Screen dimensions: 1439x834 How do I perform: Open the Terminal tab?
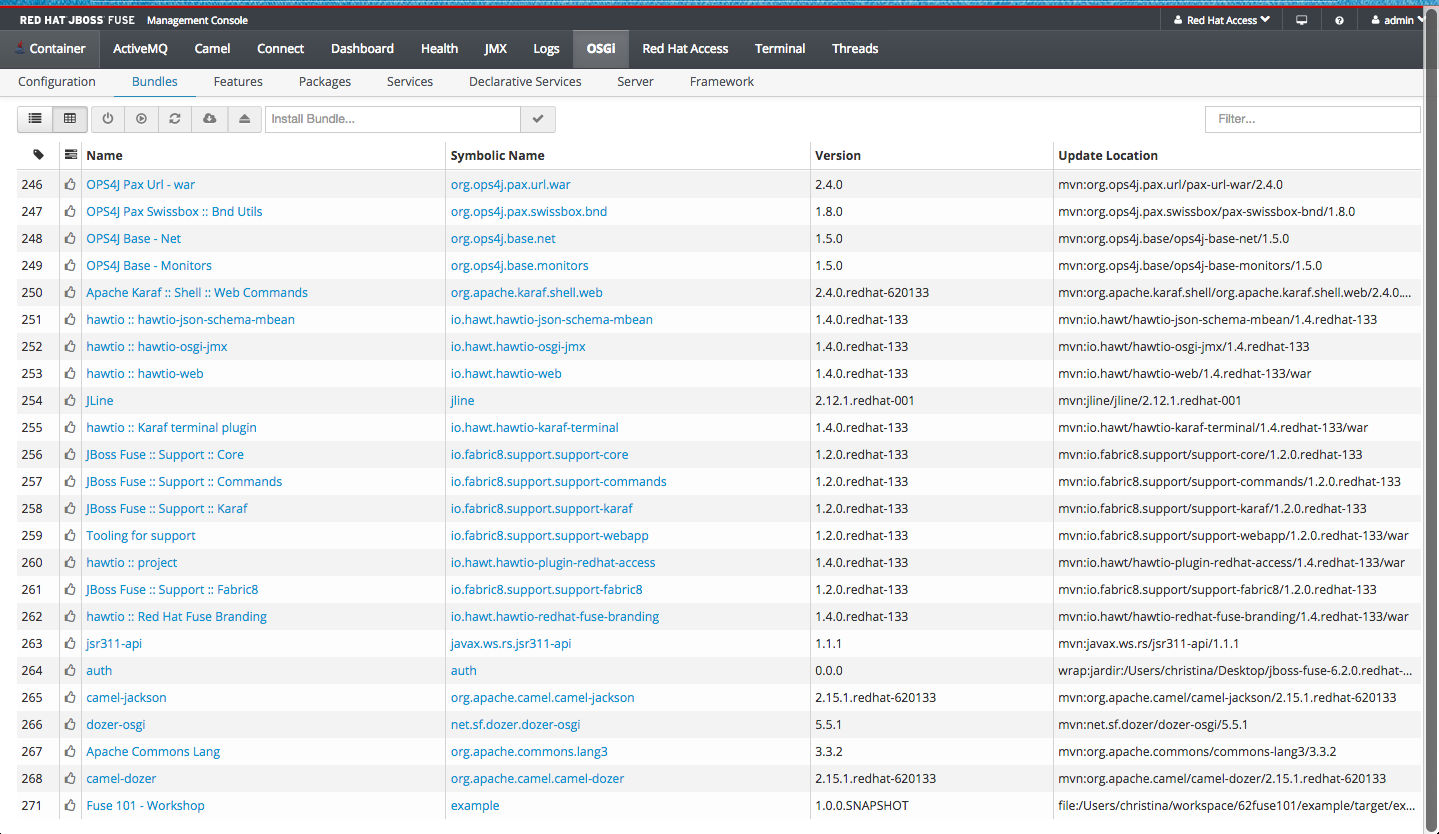[779, 48]
